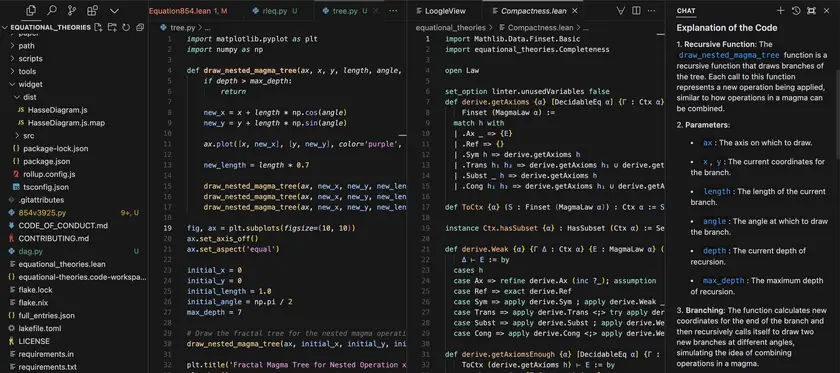This screenshot has height=373, width=840.
Task: Switch to LoogleView tab
Action: [445, 11]
